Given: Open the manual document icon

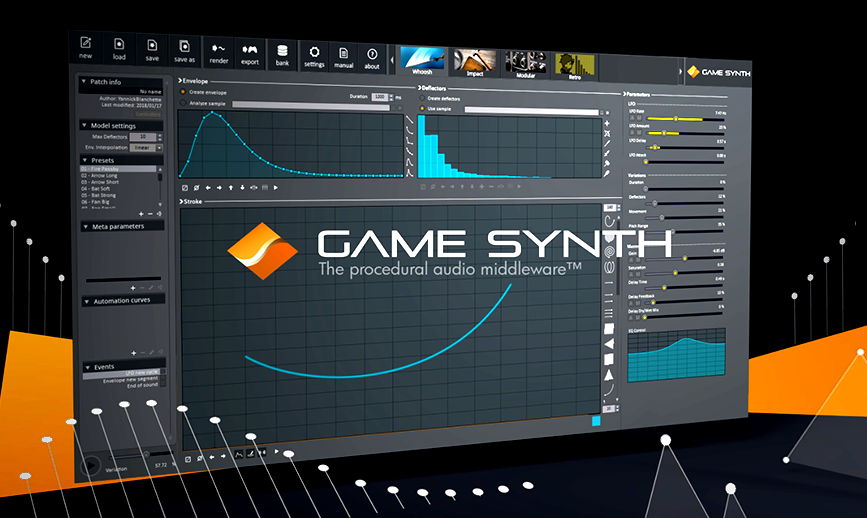Looking at the screenshot, I should pos(343,54).
